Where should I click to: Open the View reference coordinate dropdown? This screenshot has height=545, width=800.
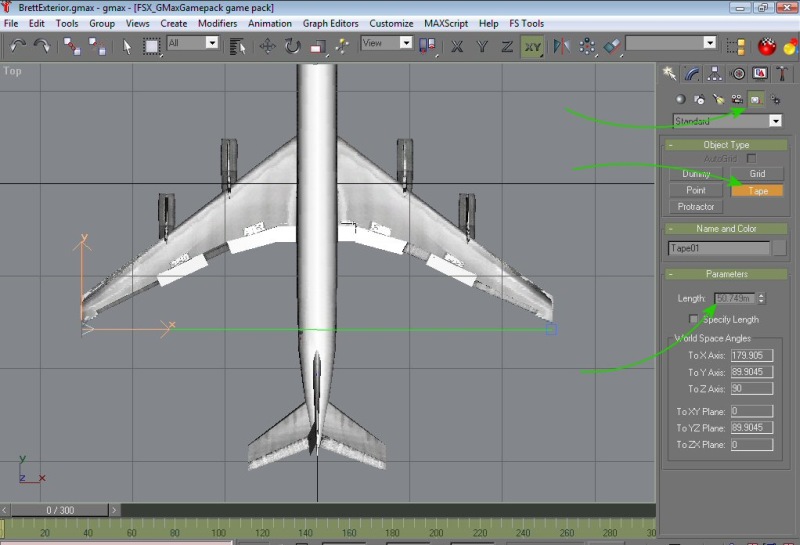coord(406,43)
